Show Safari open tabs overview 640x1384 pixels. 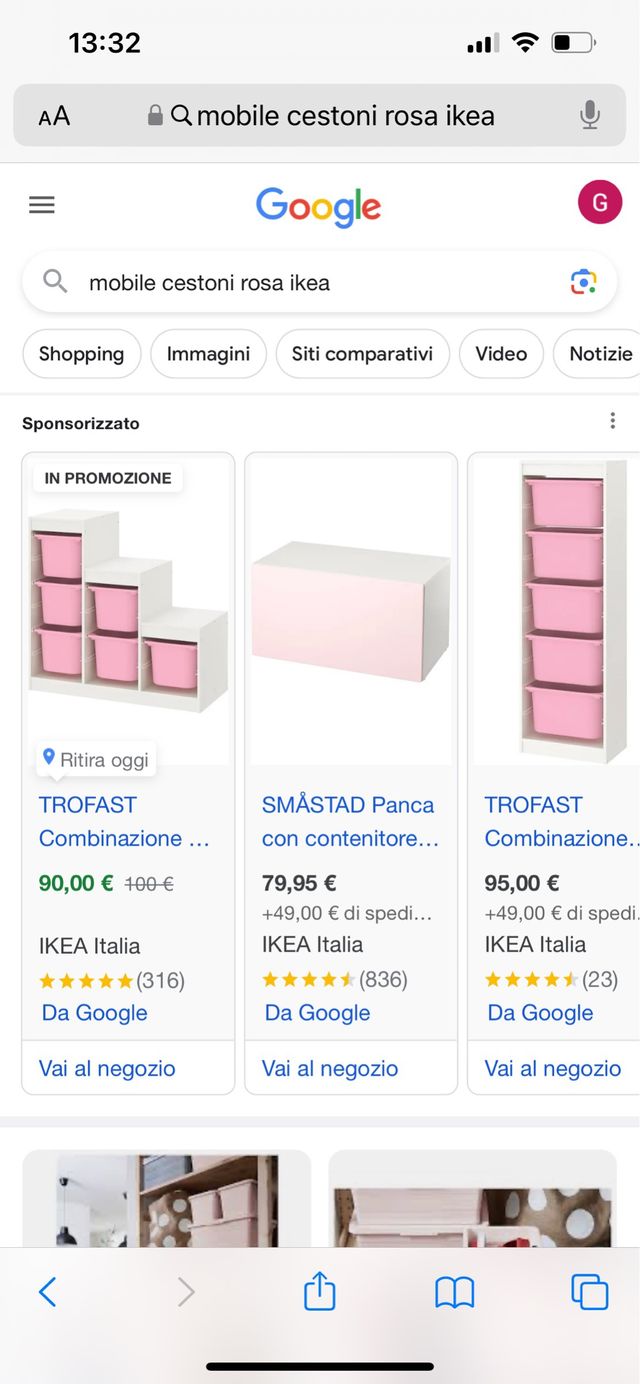point(589,1292)
